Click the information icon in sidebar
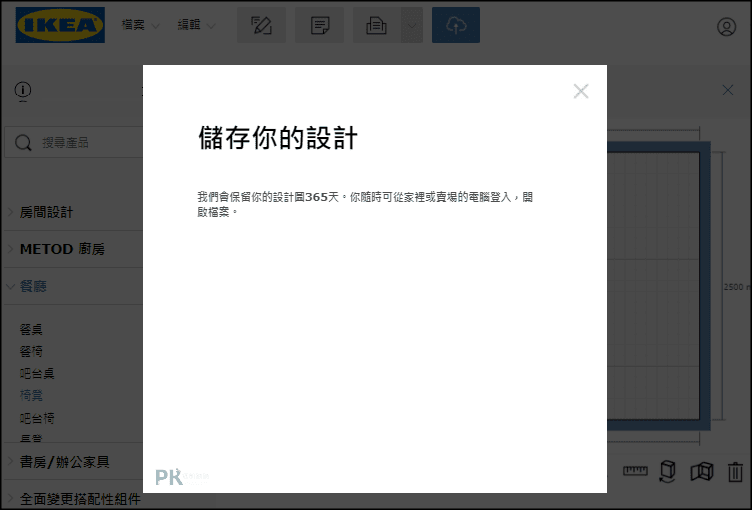752x510 pixels. (23, 90)
